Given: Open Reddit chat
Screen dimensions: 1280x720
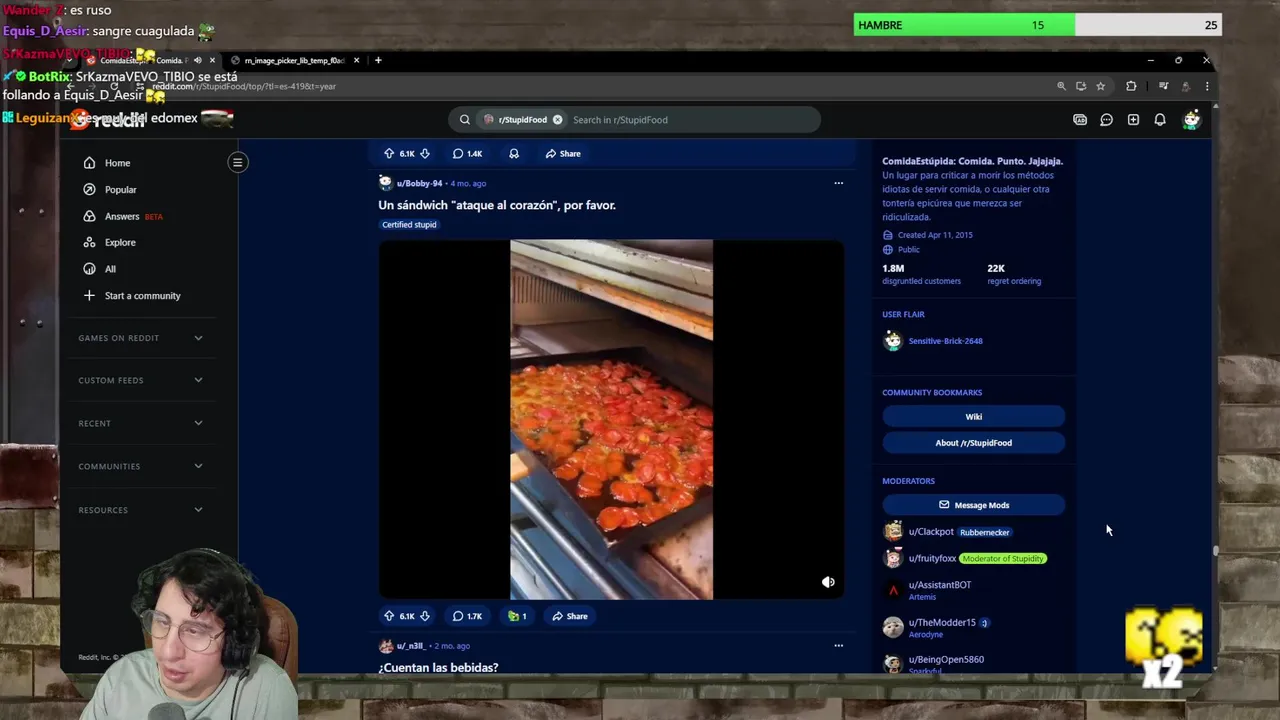Looking at the screenshot, I should 1106,120.
